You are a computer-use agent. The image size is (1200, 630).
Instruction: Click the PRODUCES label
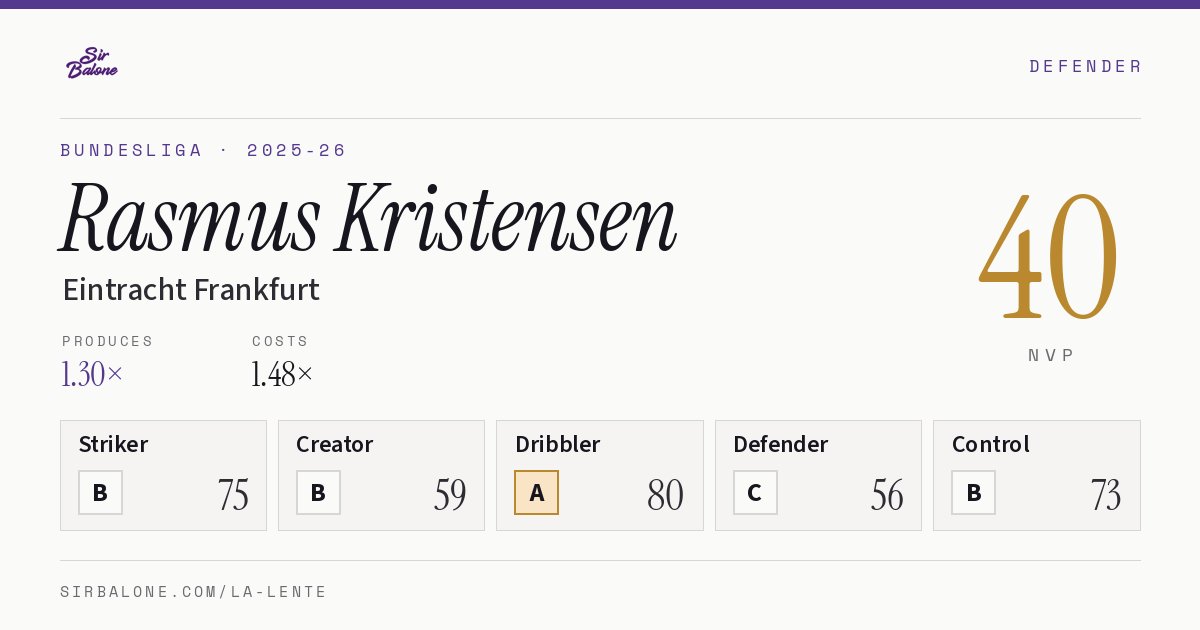pos(107,341)
